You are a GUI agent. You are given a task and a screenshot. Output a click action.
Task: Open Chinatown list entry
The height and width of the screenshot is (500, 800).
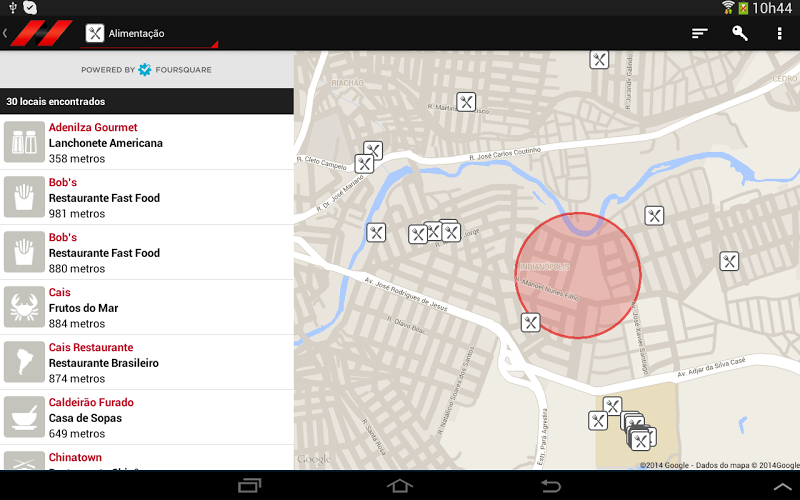click(x=147, y=458)
